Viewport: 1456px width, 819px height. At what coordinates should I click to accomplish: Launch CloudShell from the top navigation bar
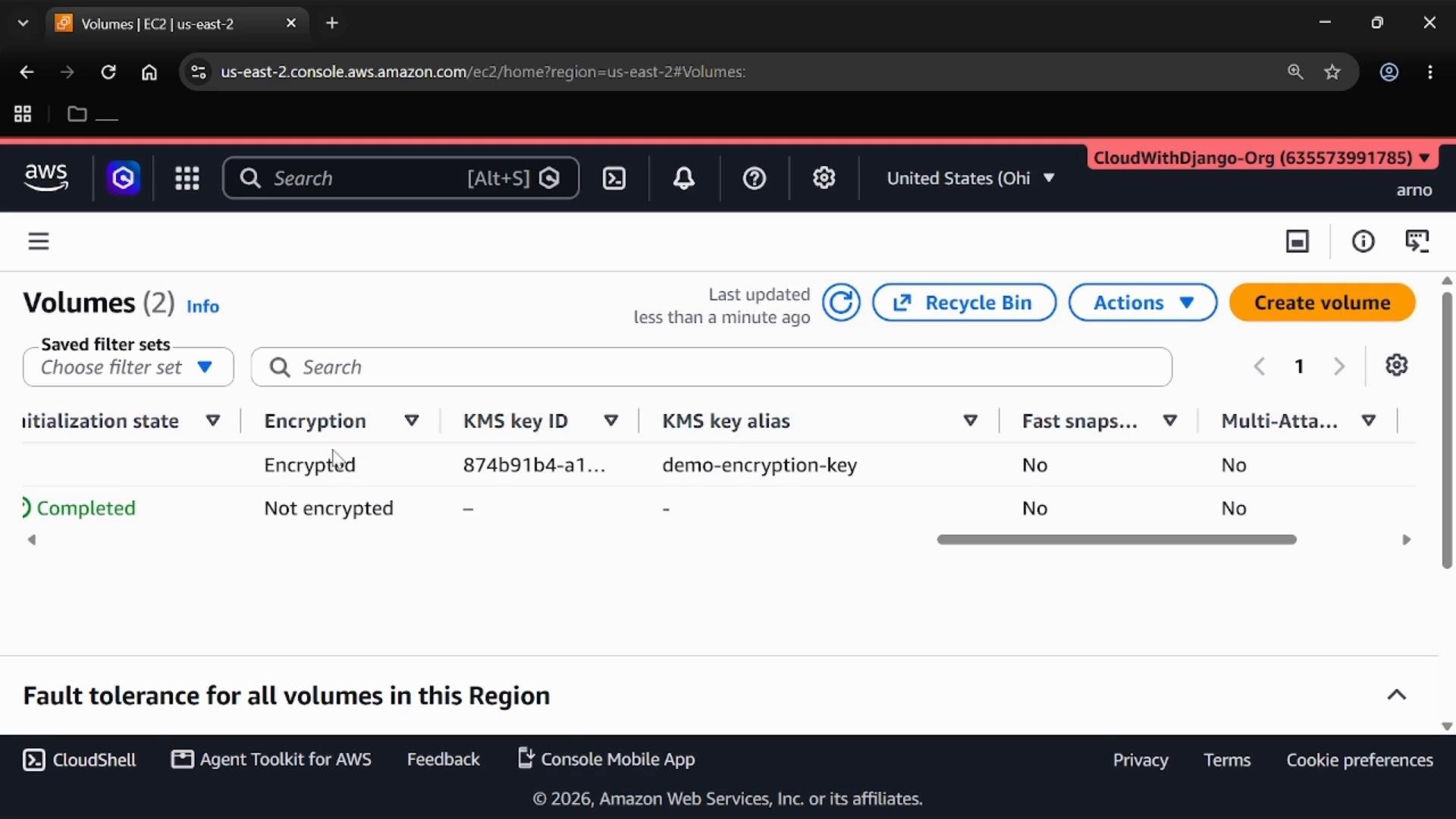pyautogui.click(x=613, y=178)
